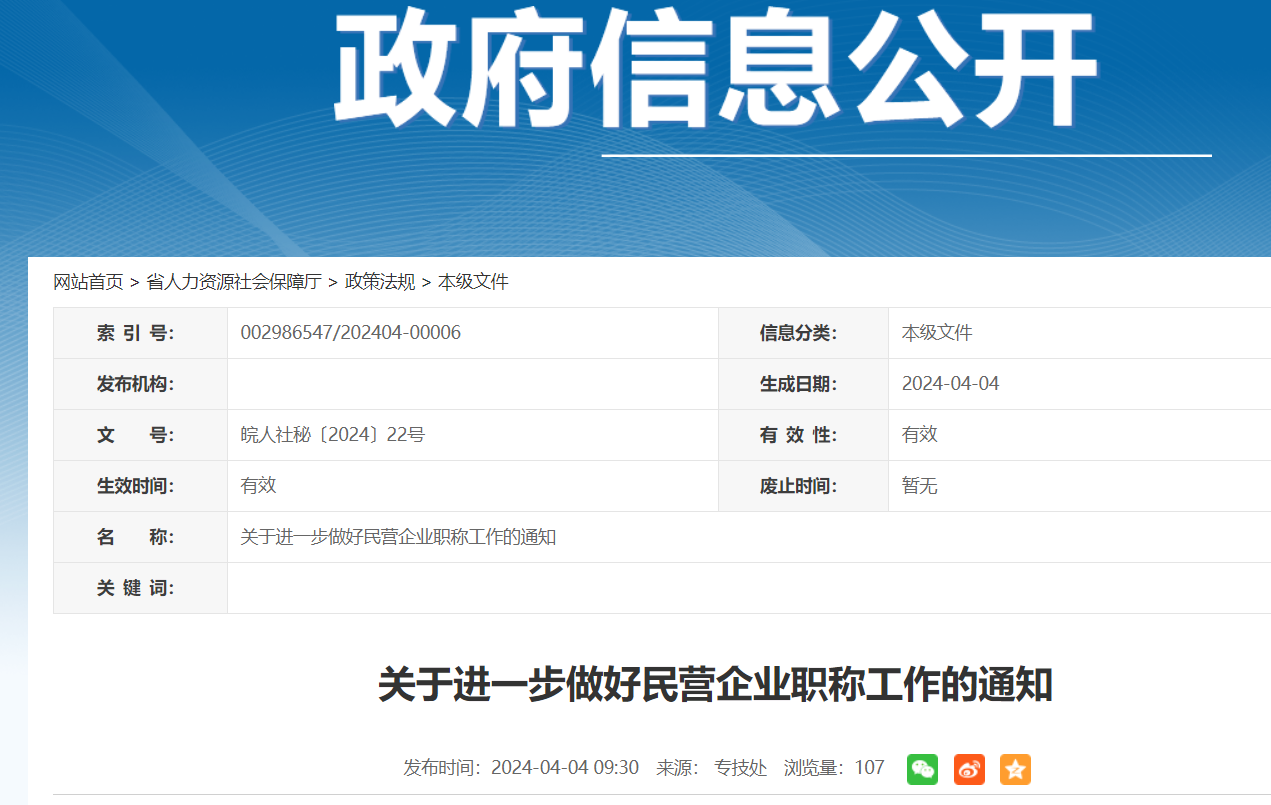This screenshot has width=1271, height=805.
Task: Click the source 专技处 text
Action: (740, 768)
